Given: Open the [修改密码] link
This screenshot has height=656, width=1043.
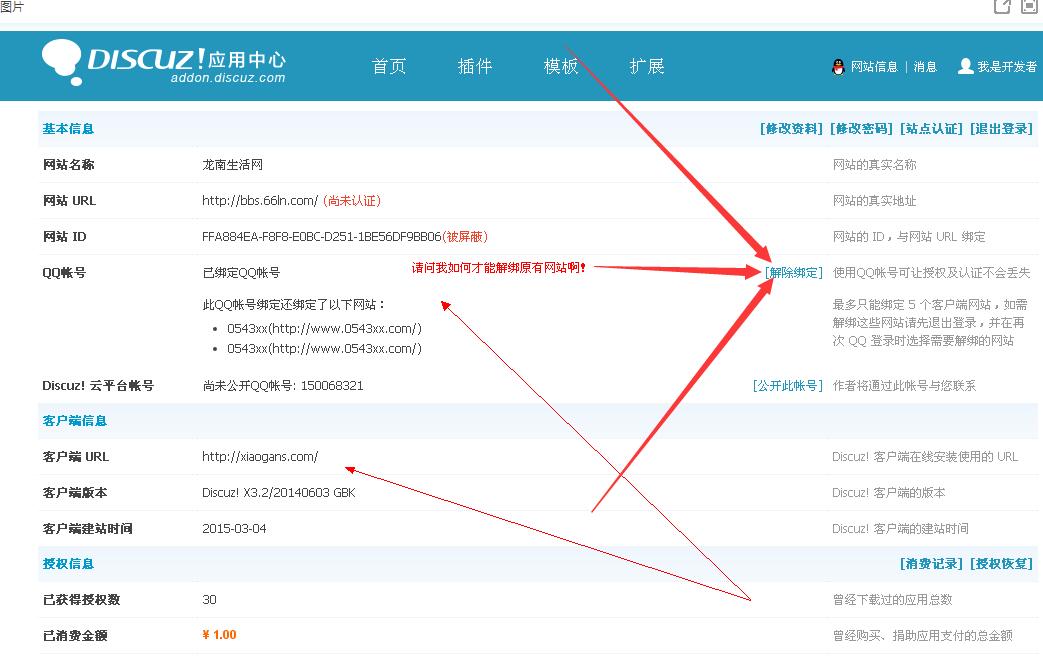Looking at the screenshot, I should coord(861,128).
